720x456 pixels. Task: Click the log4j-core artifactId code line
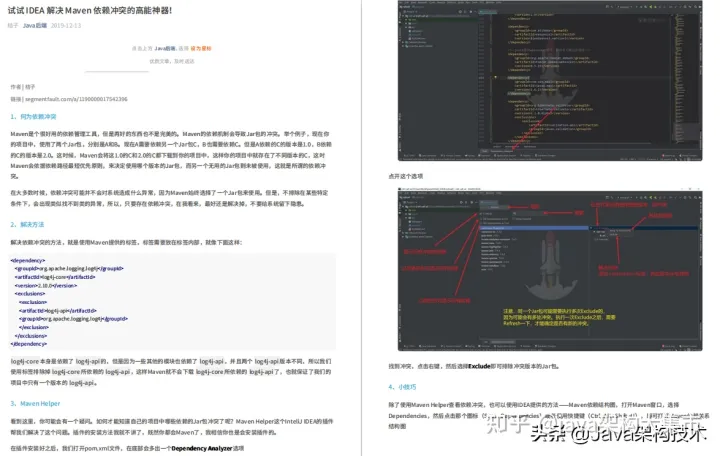click(x=55, y=277)
